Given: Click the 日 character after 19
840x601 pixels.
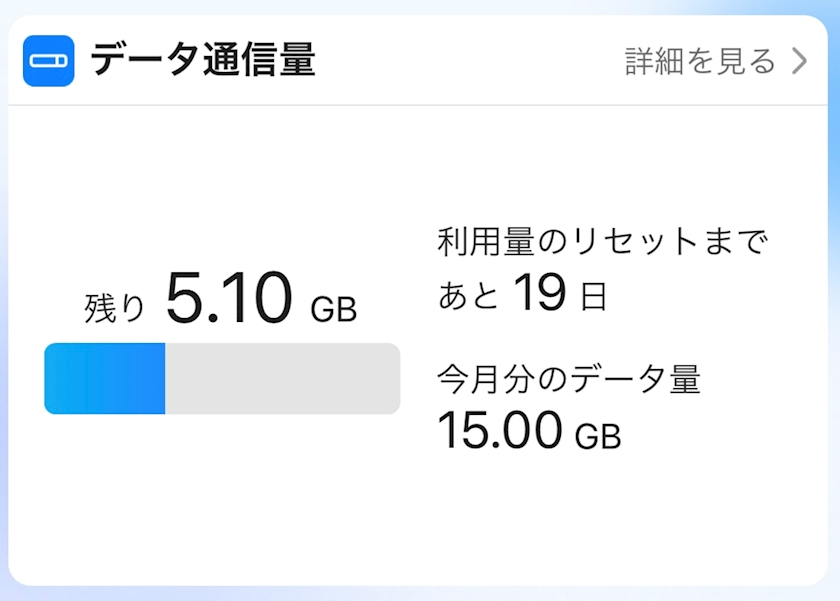Looking at the screenshot, I should pyautogui.click(x=594, y=297).
